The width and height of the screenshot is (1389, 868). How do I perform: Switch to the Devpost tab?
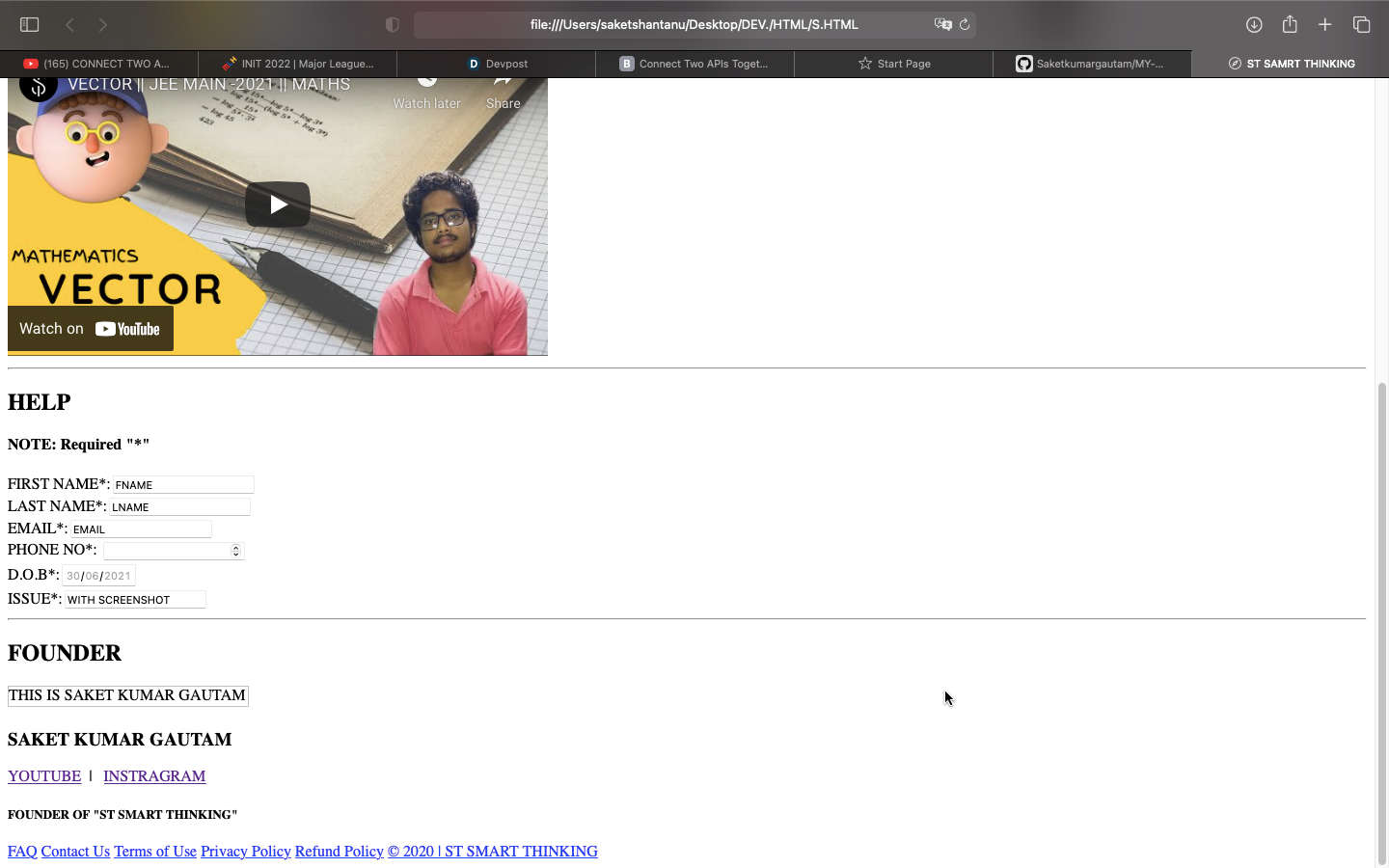click(x=497, y=64)
